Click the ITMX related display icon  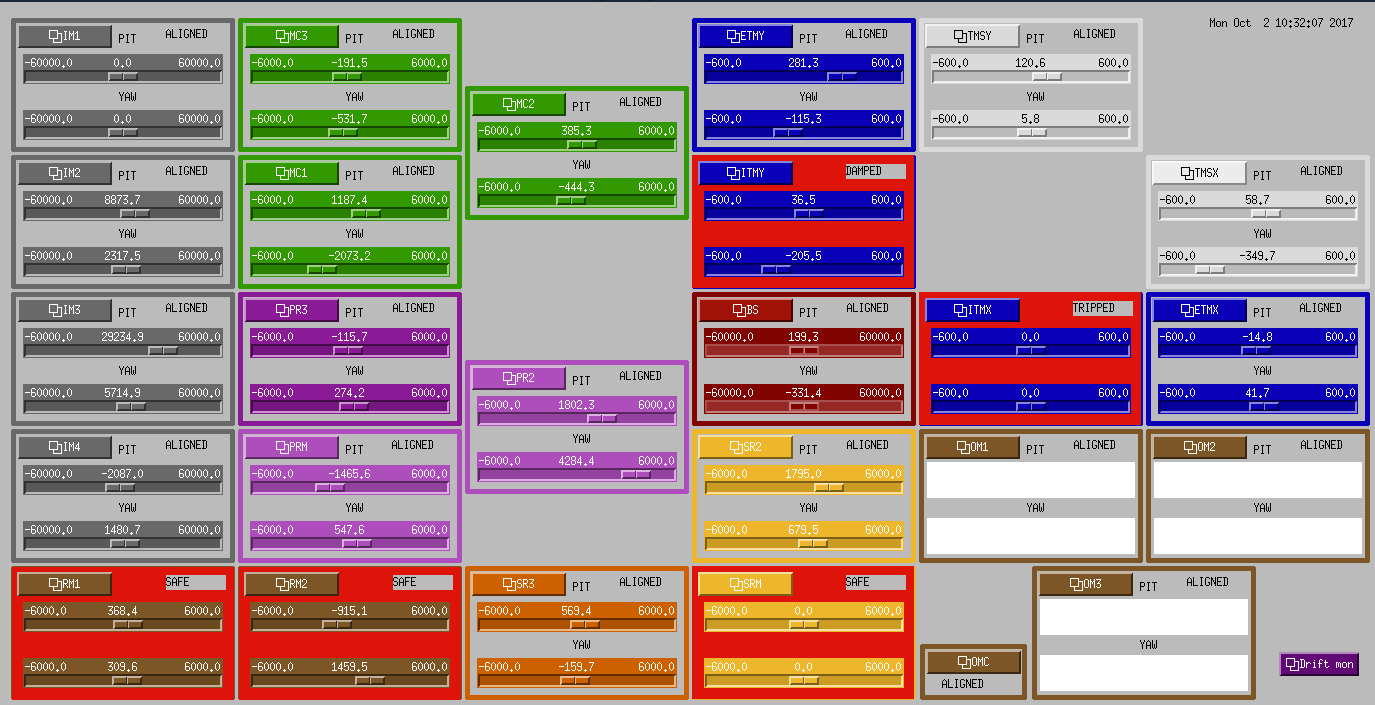pos(972,310)
